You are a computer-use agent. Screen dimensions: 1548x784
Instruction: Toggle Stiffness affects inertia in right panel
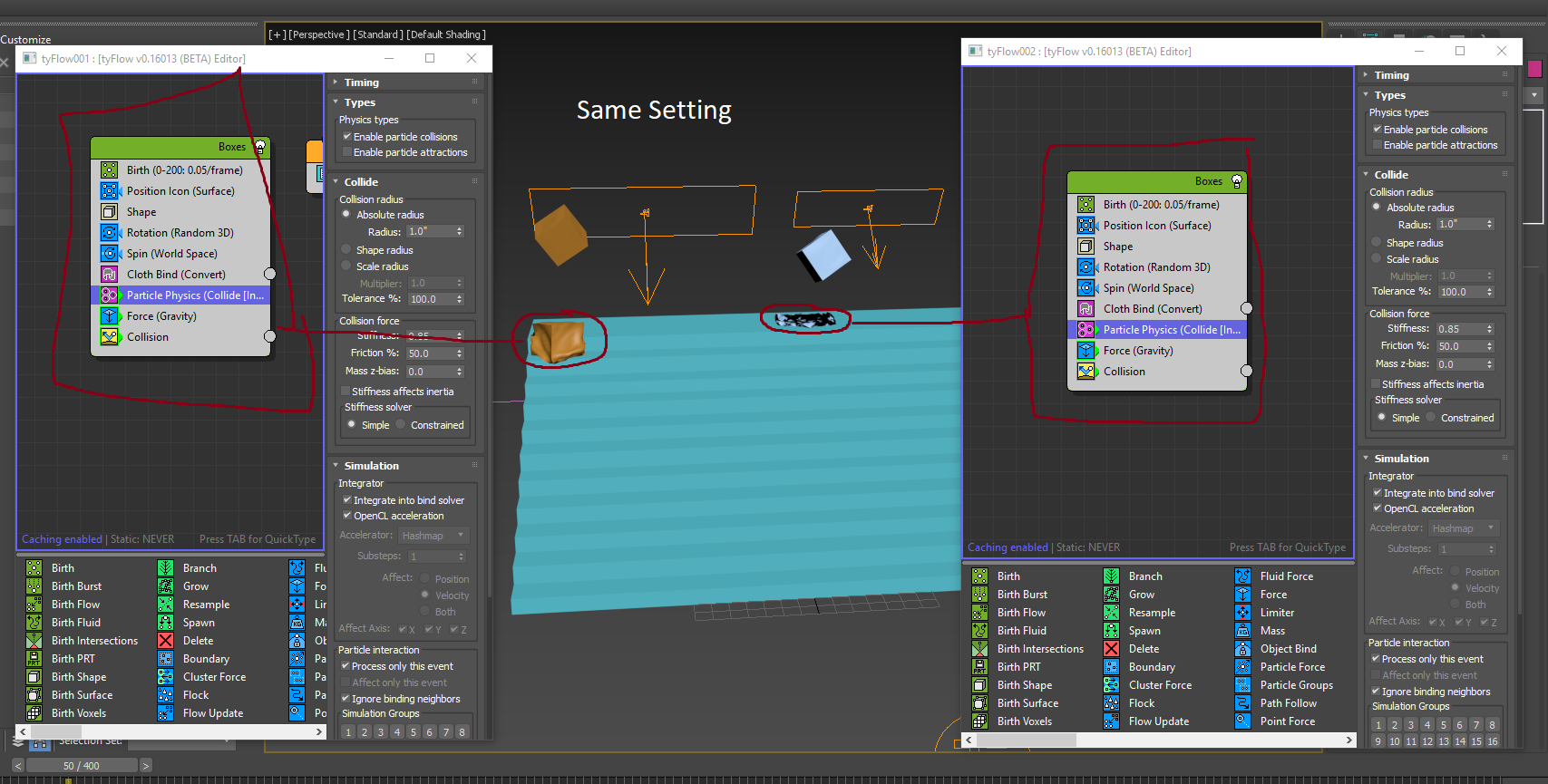(x=1376, y=384)
